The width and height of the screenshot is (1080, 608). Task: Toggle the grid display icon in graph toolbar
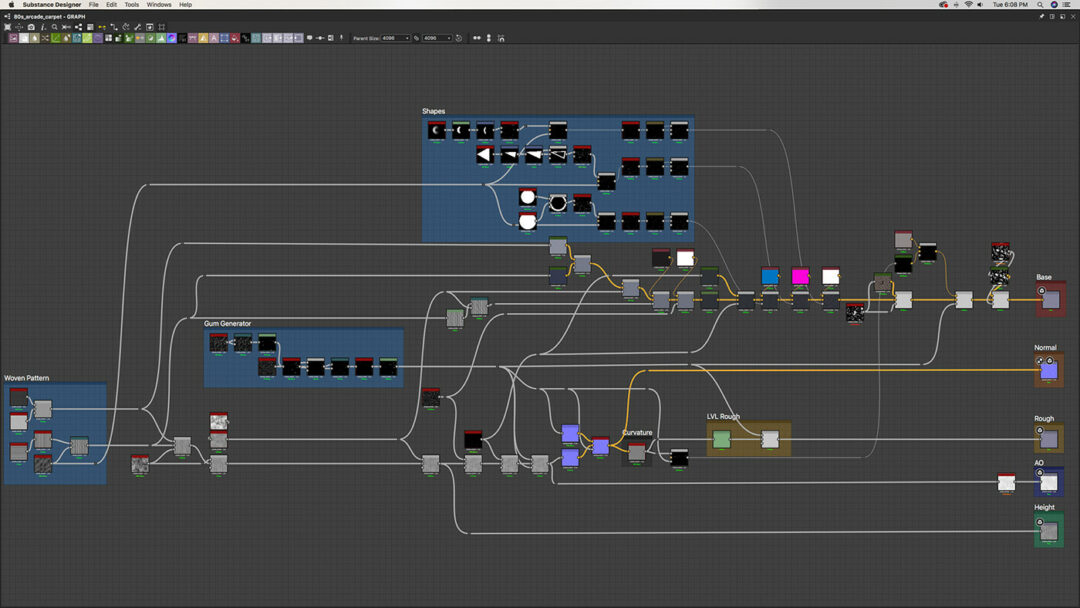[162, 27]
